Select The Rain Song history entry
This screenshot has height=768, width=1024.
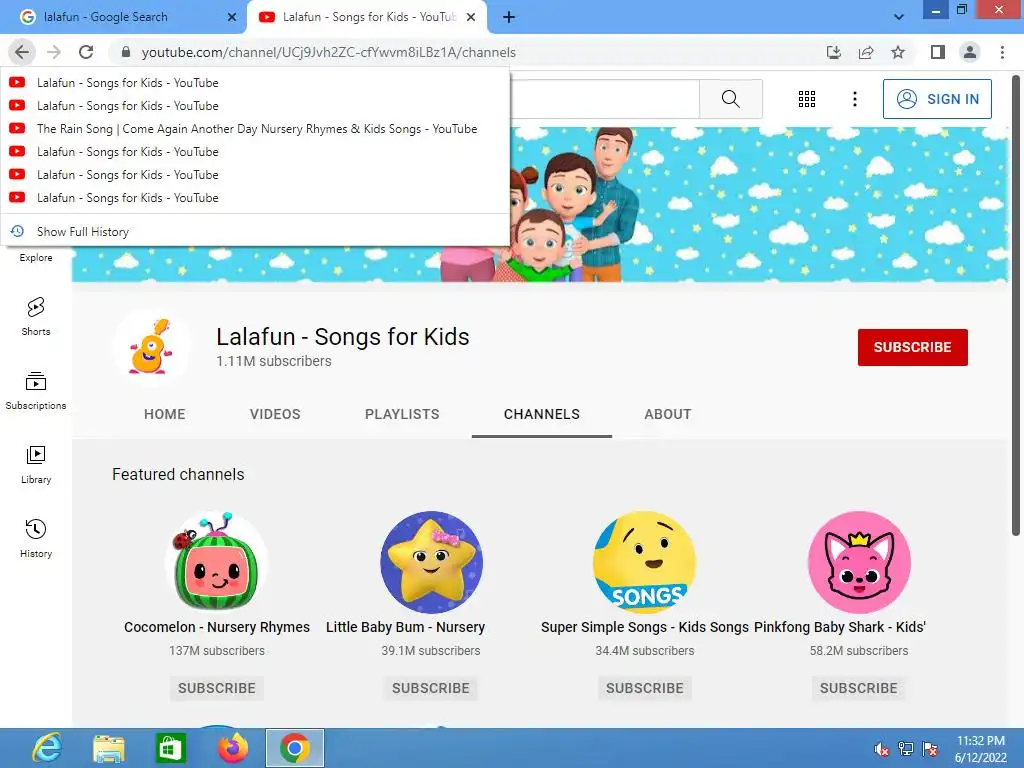[x=255, y=129]
